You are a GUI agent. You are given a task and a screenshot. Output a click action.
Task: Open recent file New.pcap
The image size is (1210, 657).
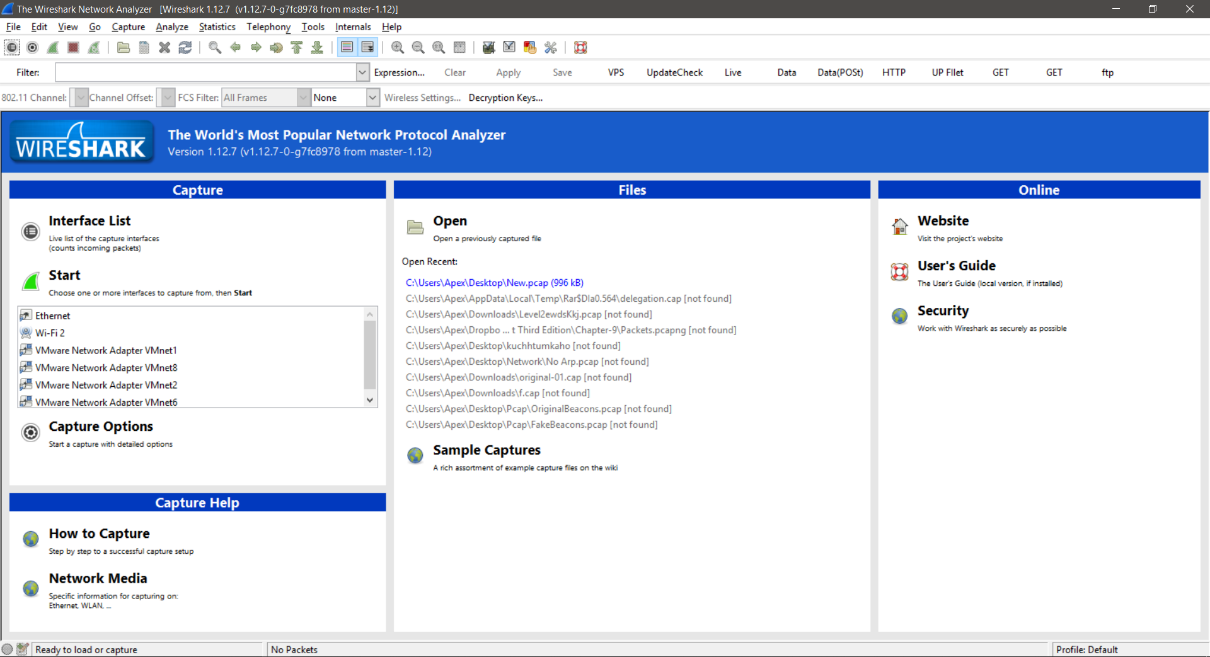click(x=494, y=282)
